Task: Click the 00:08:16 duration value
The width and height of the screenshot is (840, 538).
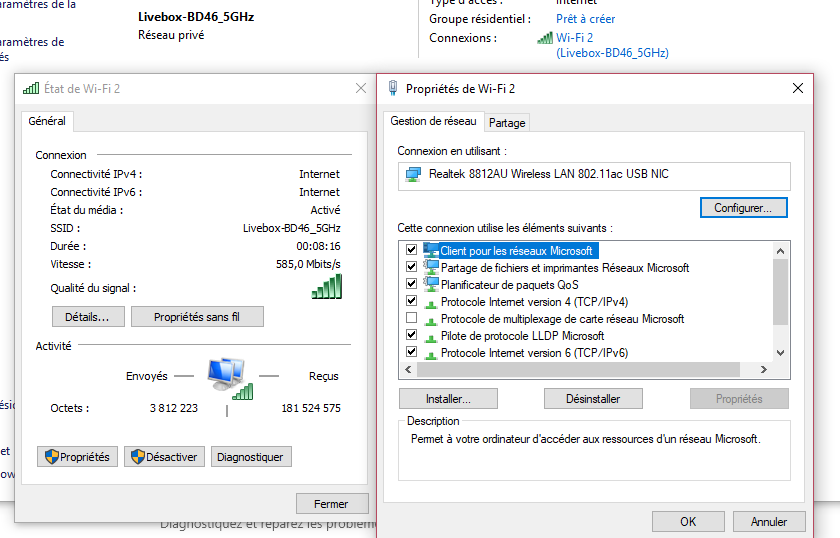Action: (318, 246)
